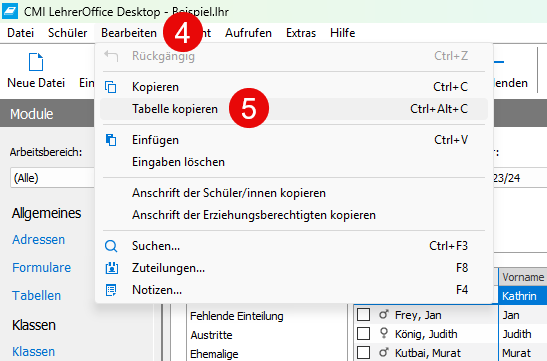Screen dimensions: 547x361
Task: Click the Zuteilungen icon in menu
Action: [112, 268]
